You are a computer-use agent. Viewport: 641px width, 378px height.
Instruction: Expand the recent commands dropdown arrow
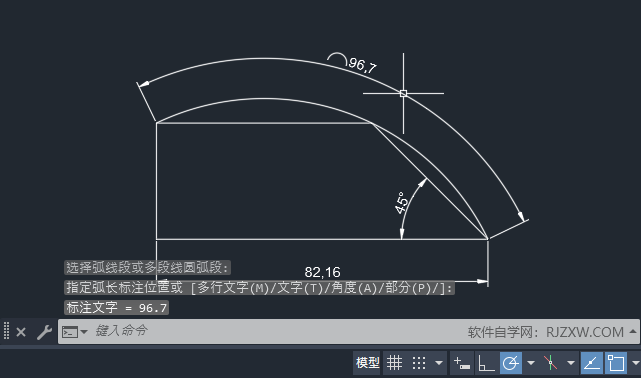coord(84,332)
